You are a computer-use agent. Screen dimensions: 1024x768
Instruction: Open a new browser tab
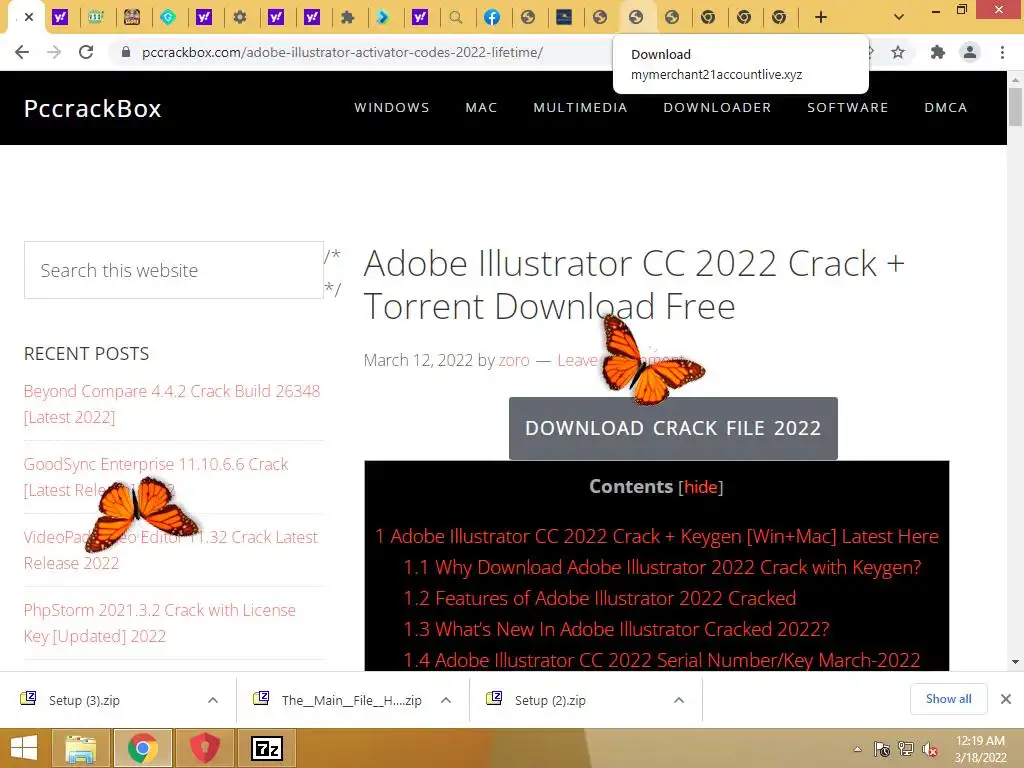(821, 17)
